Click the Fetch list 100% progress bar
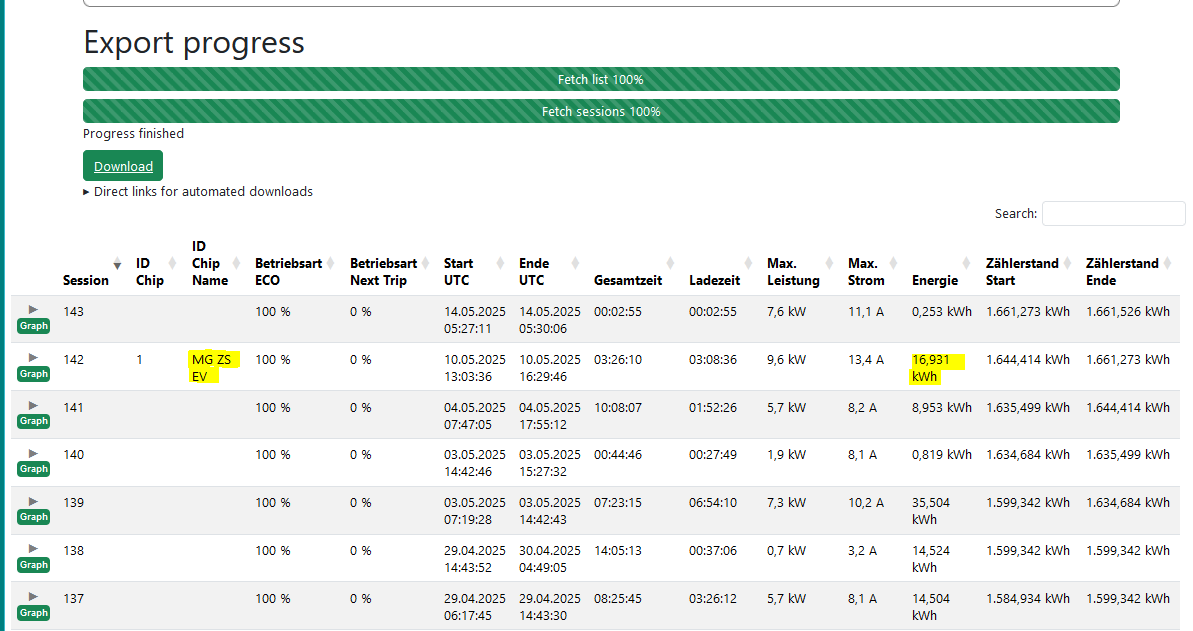 pos(600,79)
